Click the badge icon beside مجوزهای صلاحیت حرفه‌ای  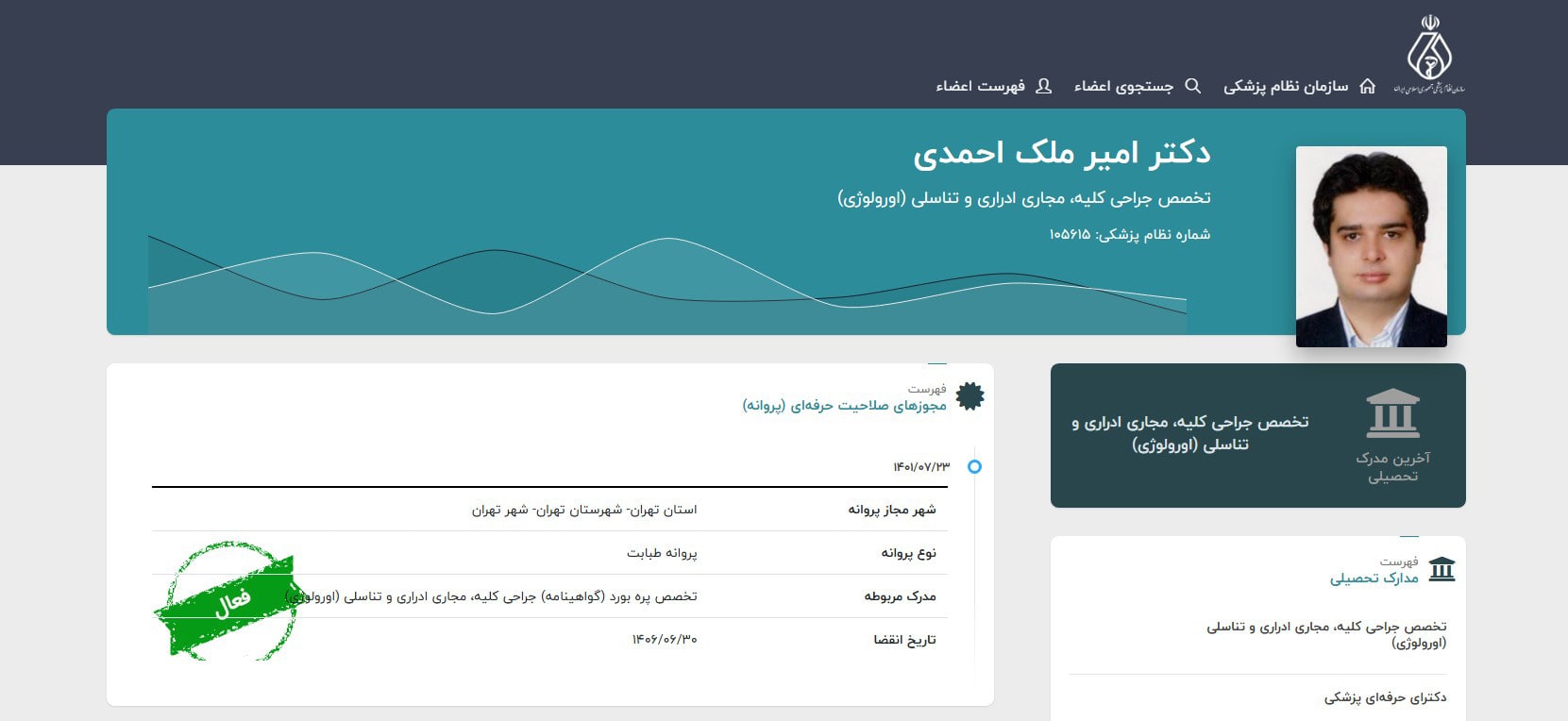click(969, 396)
